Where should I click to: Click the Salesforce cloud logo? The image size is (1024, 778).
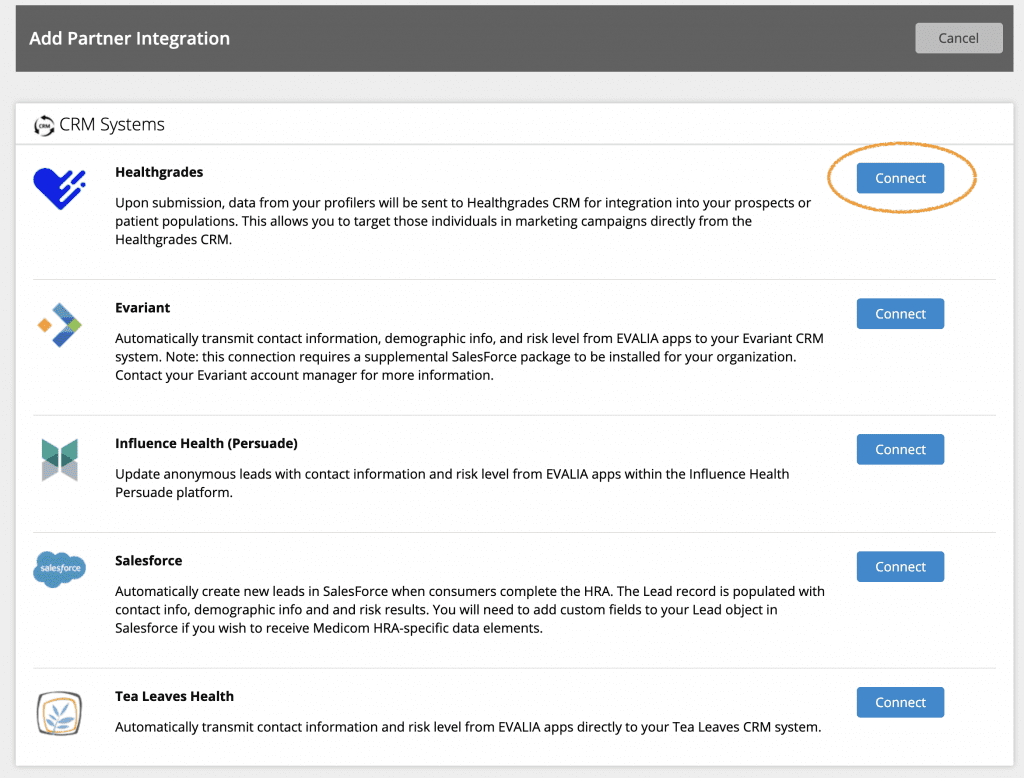coord(59,568)
